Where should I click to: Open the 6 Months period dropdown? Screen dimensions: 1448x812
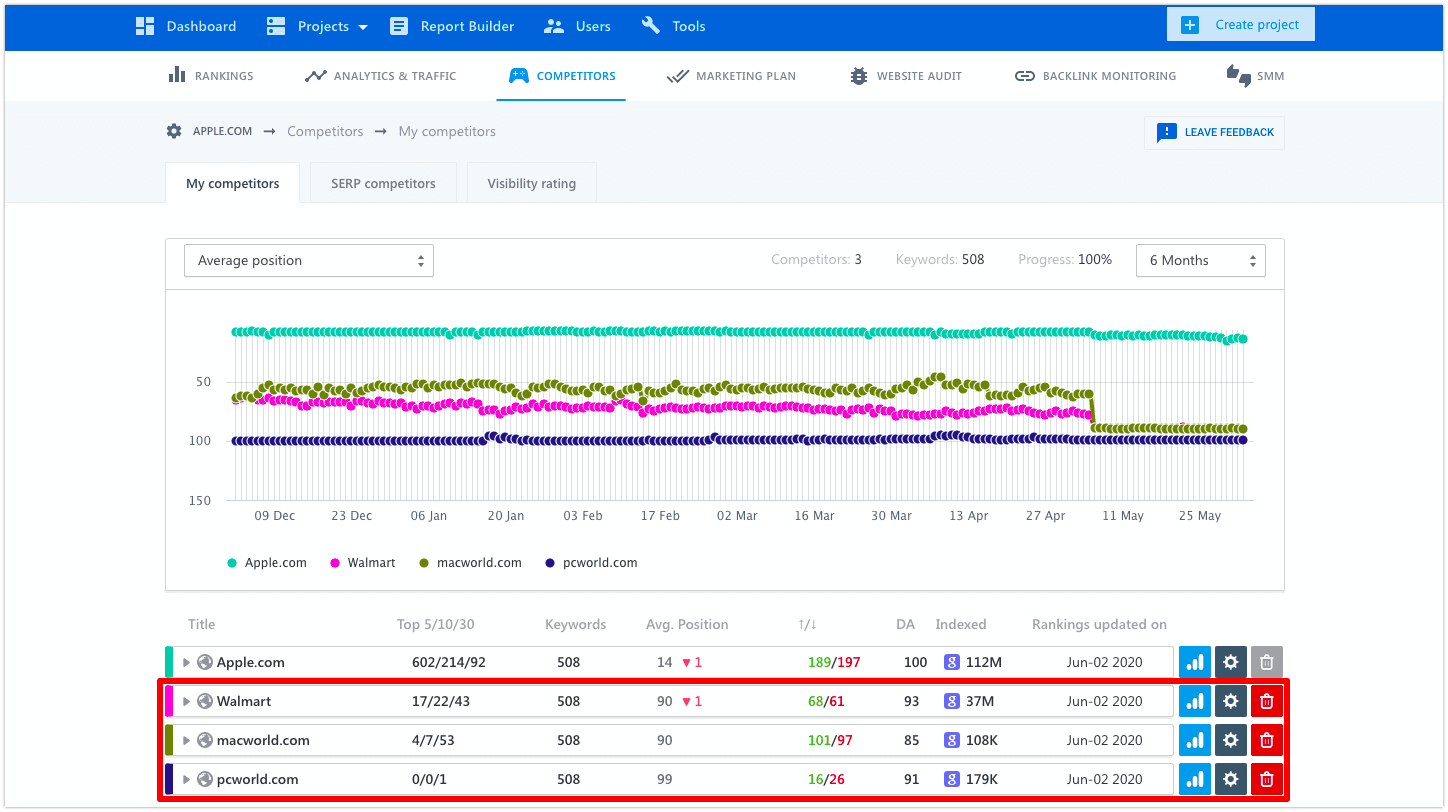tap(1201, 260)
